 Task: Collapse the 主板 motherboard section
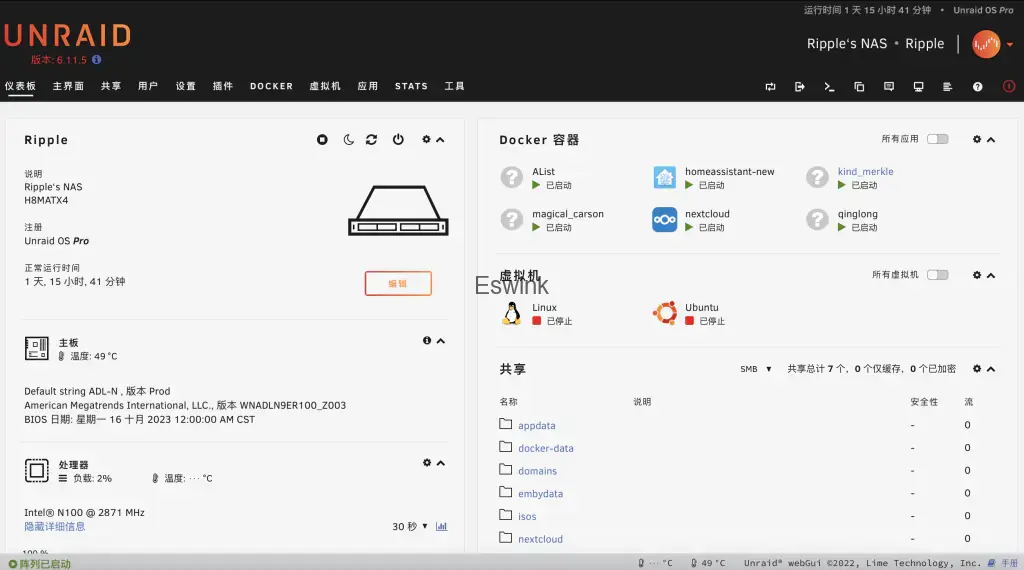(x=441, y=341)
